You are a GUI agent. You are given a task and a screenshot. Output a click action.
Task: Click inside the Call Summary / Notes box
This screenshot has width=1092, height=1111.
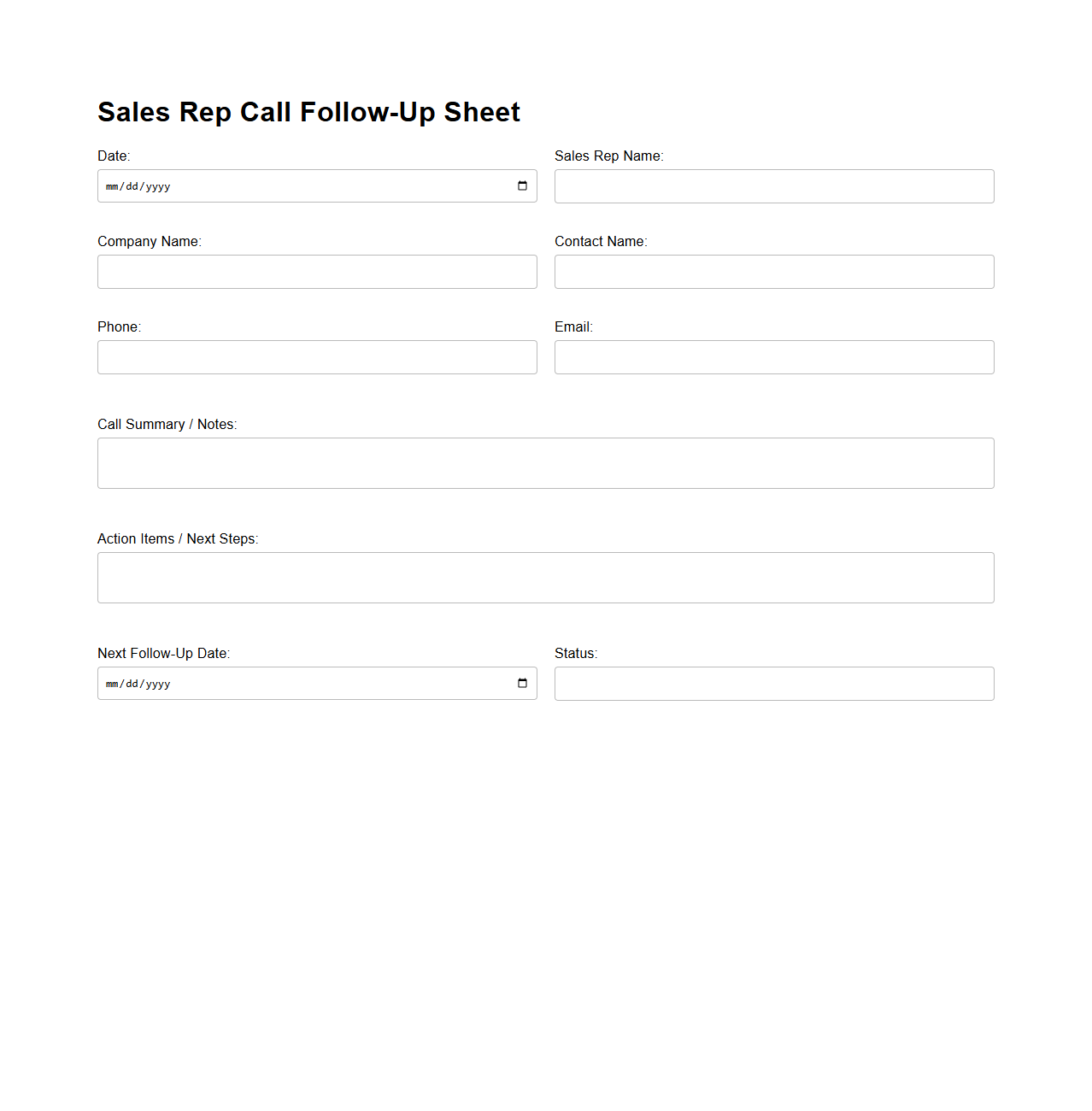(x=545, y=462)
